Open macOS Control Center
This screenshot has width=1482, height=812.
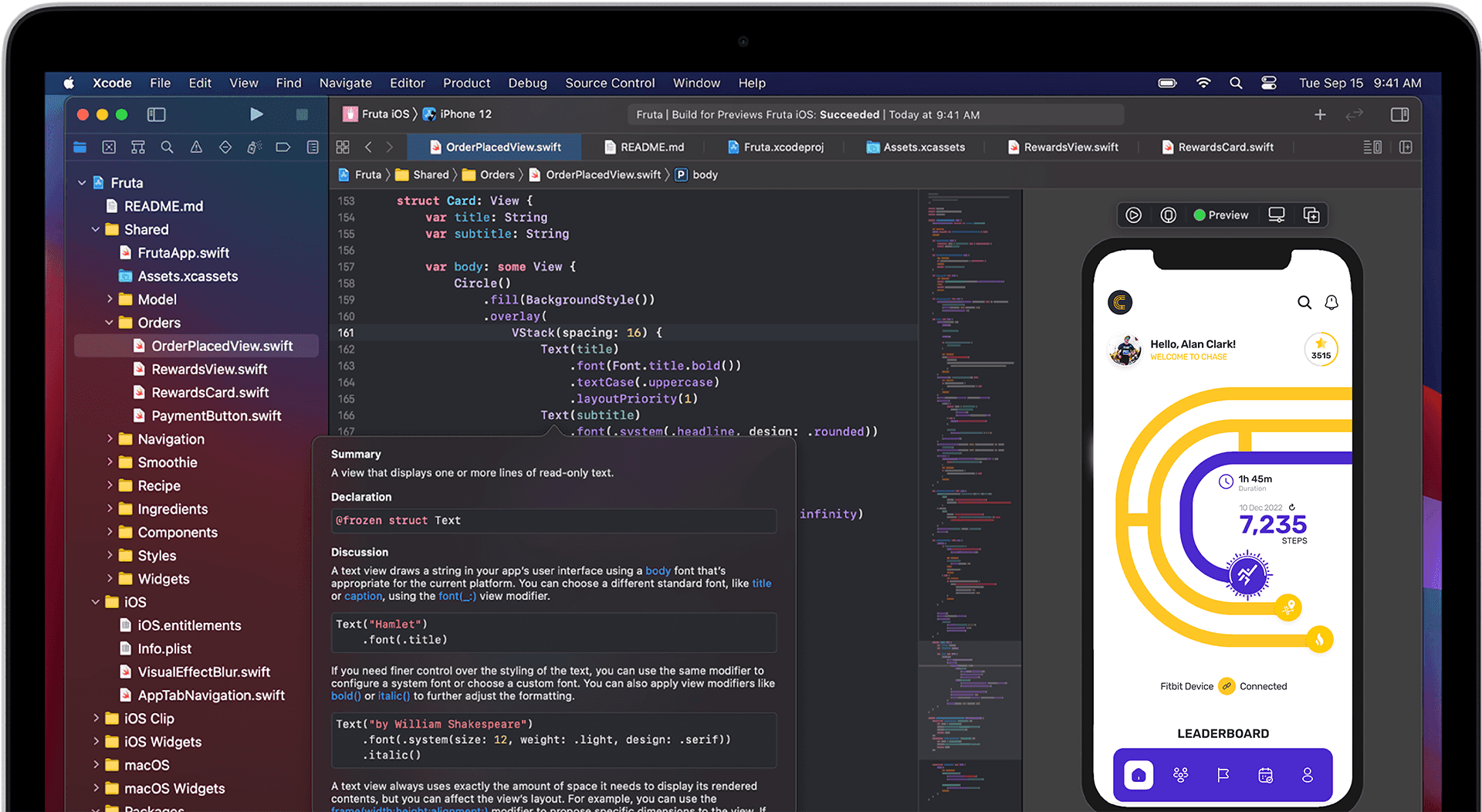point(1269,83)
